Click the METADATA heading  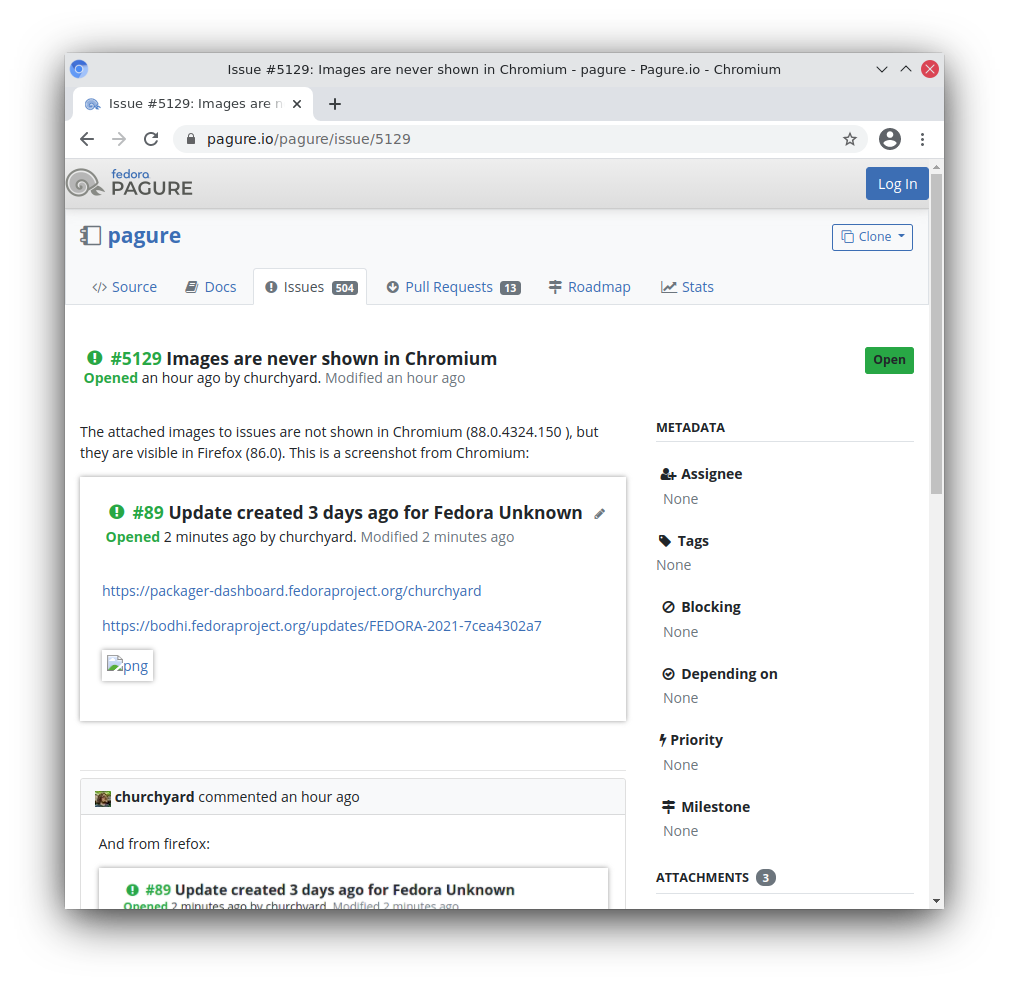pyautogui.click(x=690, y=428)
